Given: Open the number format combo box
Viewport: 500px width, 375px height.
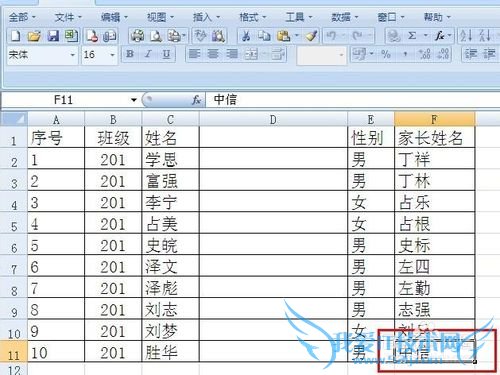Looking at the screenshot, I should point(321,54).
